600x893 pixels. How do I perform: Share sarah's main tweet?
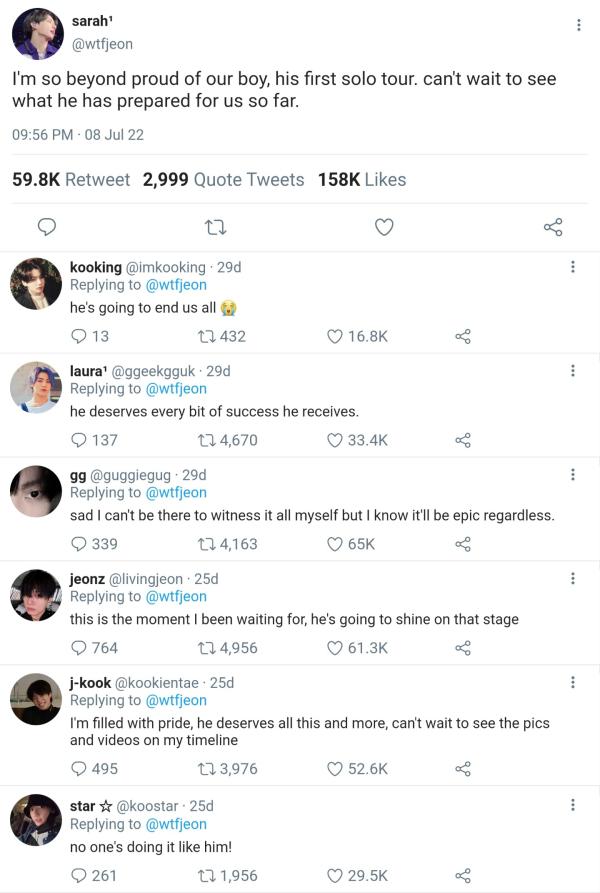tap(553, 228)
